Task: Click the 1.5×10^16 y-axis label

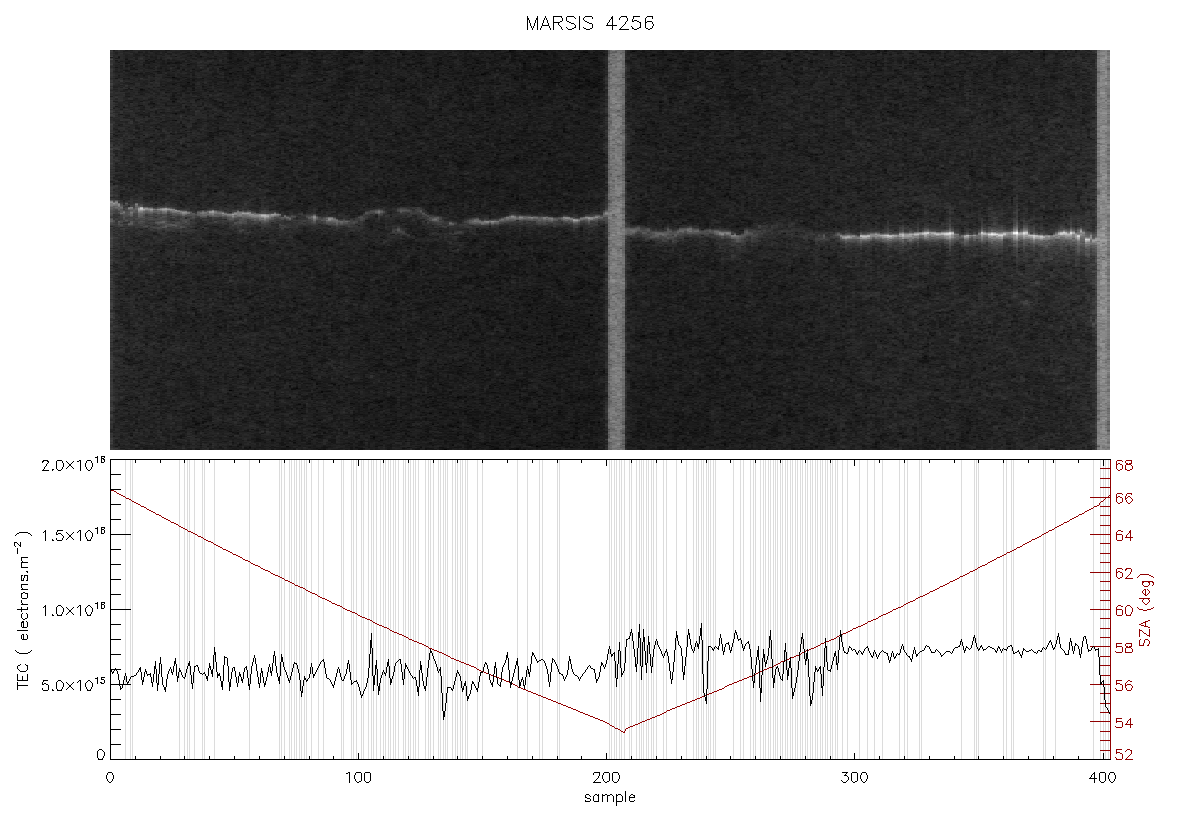Action: 71,535
